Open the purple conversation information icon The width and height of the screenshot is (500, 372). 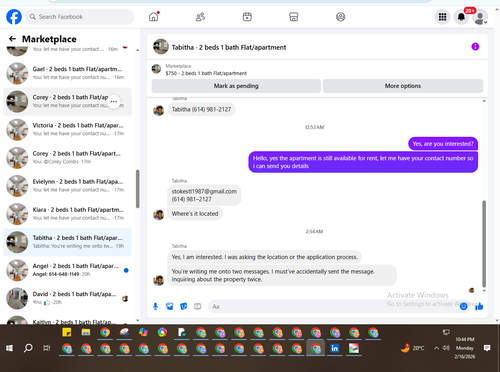[475, 47]
